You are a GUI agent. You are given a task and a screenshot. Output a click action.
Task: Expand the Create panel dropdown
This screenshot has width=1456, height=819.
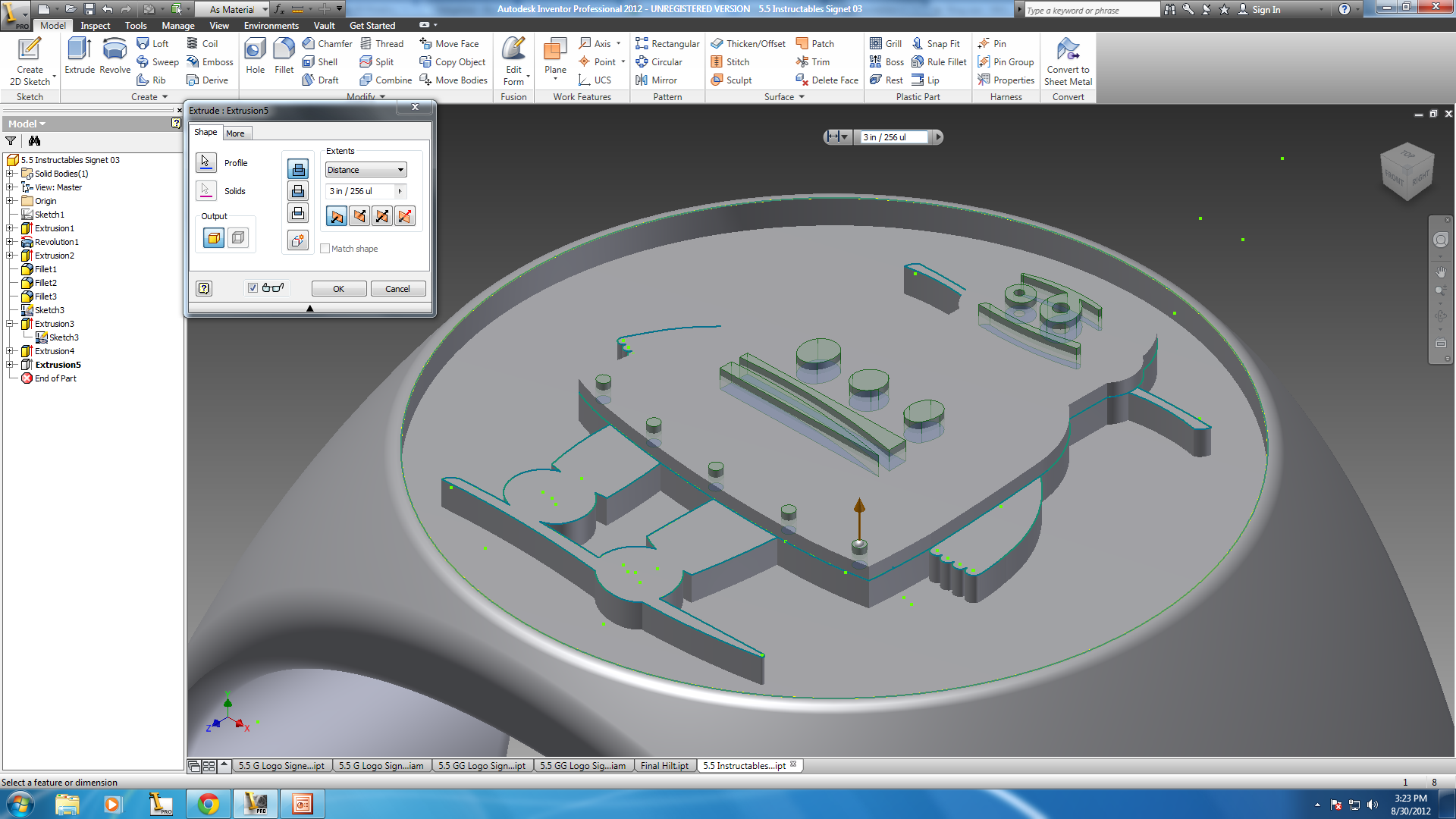click(149, 97)
